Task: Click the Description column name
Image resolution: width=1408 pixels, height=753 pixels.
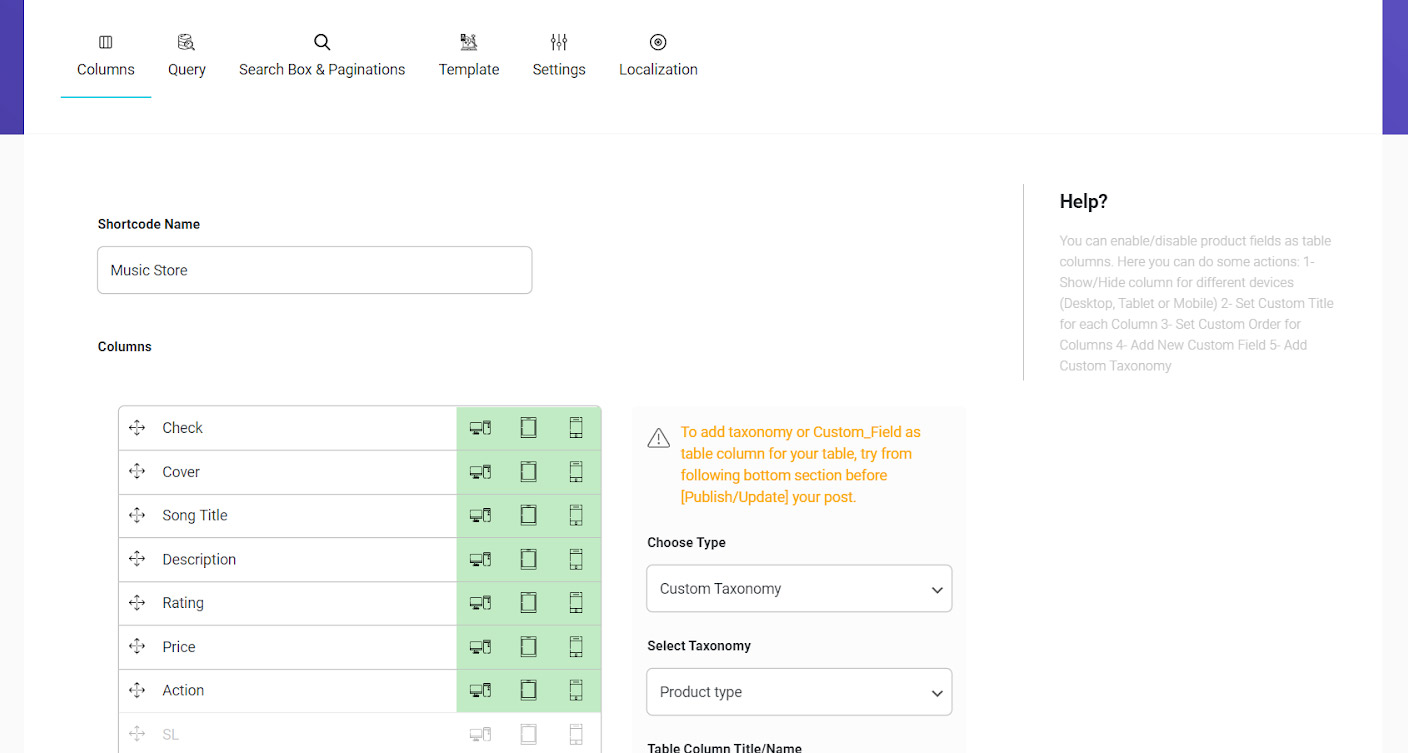Action: coord(199,559)
